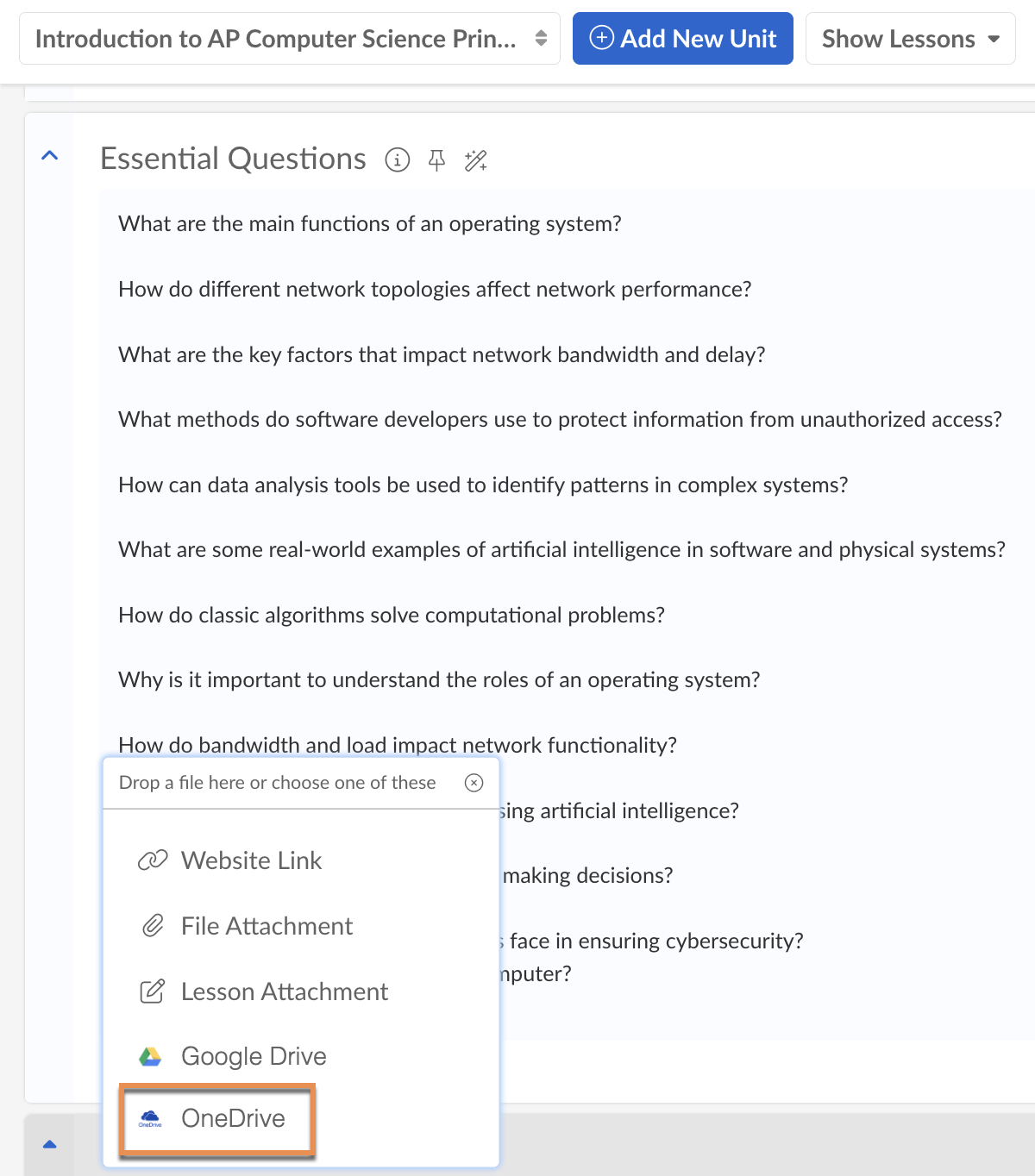Attach a file from Google Drive
The height and width of the screenshot is (1176, 1035).
[254, 1056]
